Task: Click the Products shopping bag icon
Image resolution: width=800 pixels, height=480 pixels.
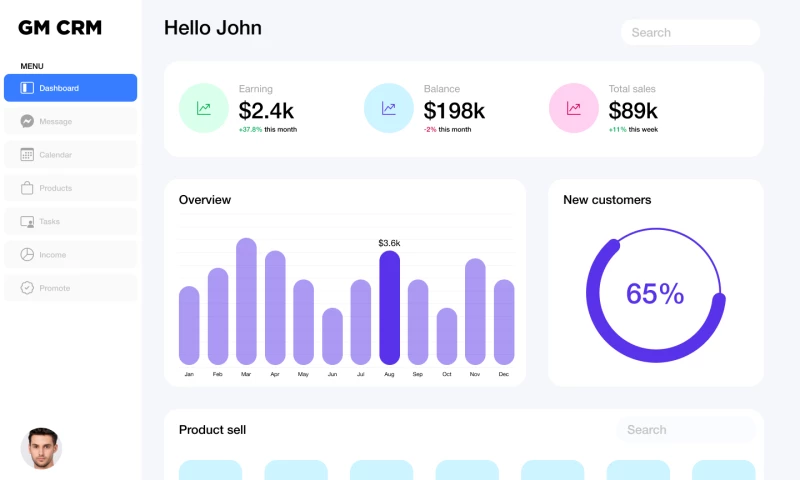Action: point(27,188)
